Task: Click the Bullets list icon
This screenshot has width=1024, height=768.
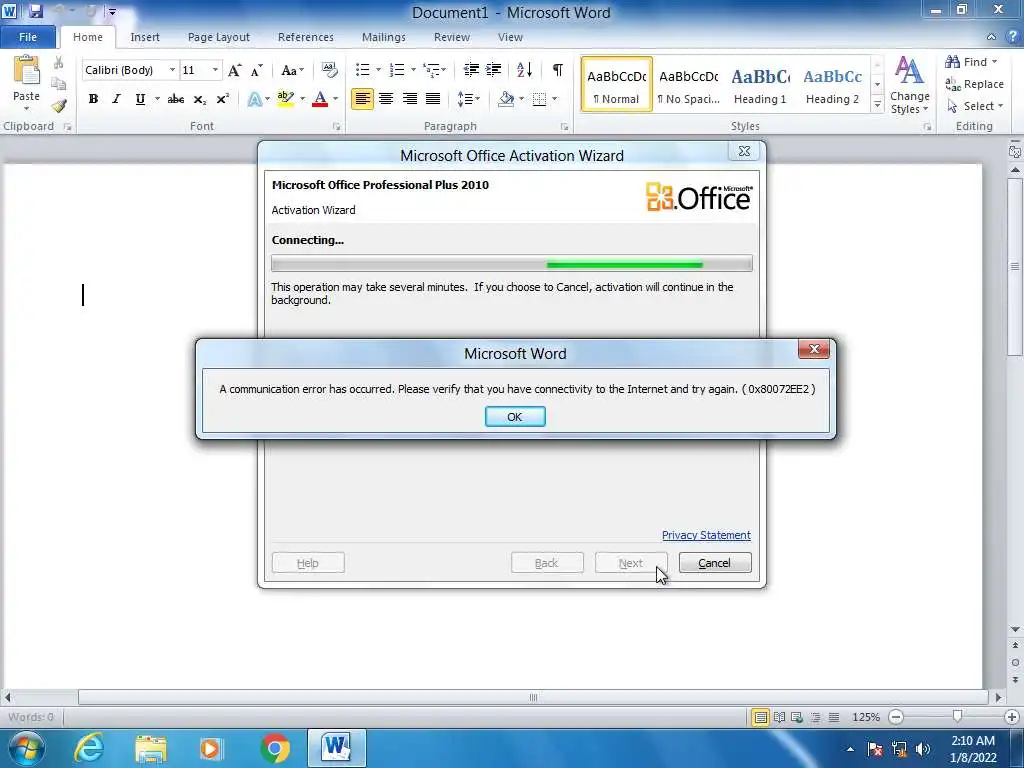Action: pyautogui.click(x=362, y=70)
